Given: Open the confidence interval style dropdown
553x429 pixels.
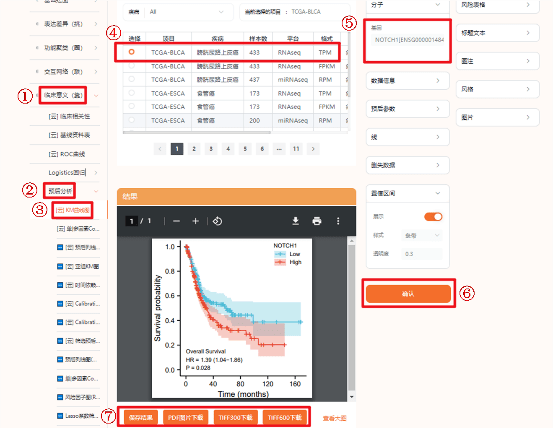Looking at the screenshot, I should tap(421, 235).
